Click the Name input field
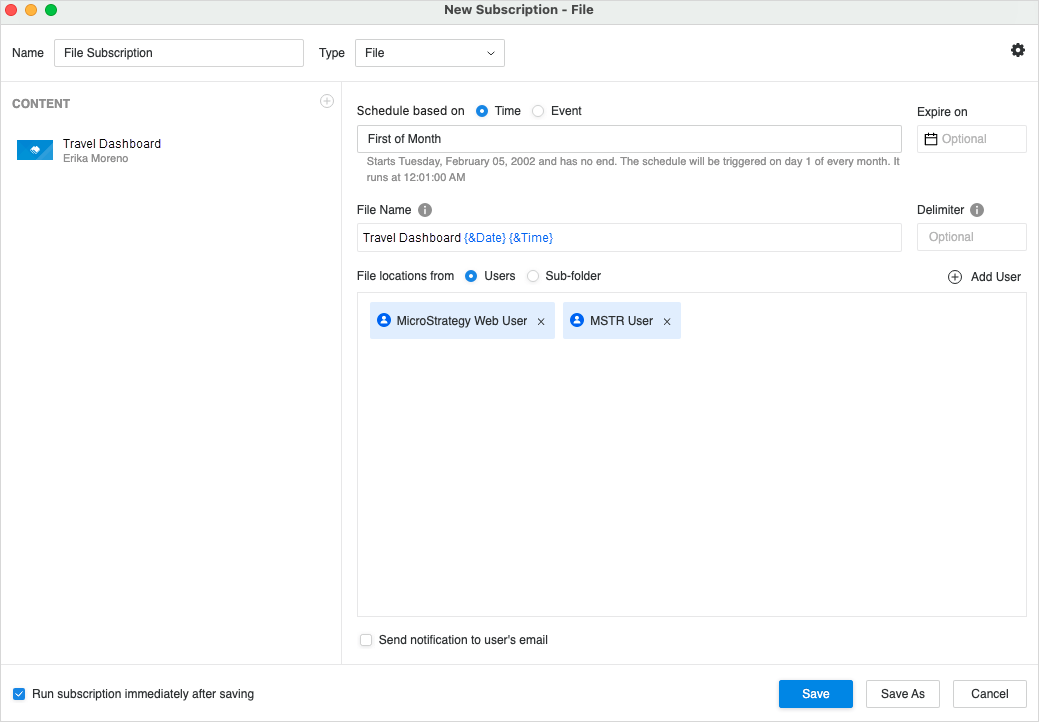Screen dimensions: 1039x722 (178, 53)
